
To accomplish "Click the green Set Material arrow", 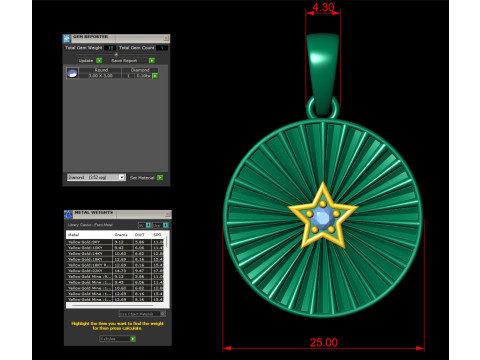I will [160, 178].
